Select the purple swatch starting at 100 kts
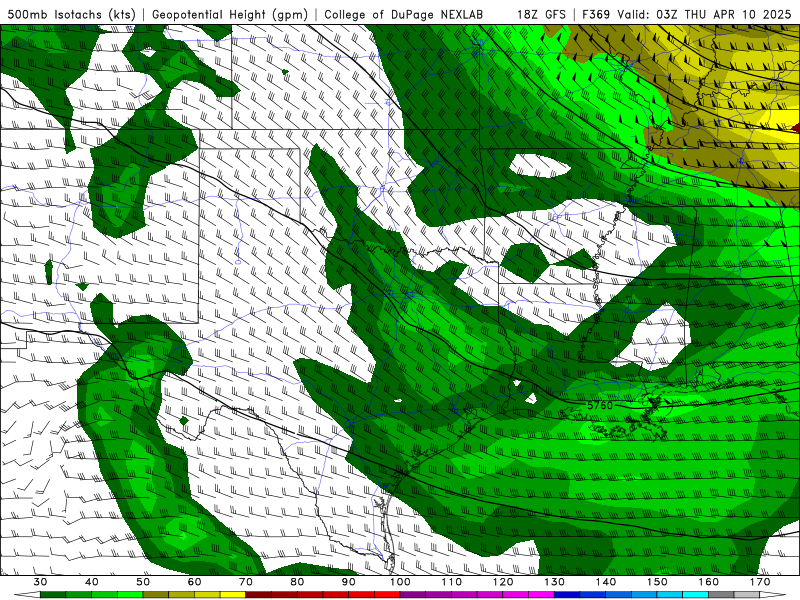 (x=413, y=595)
